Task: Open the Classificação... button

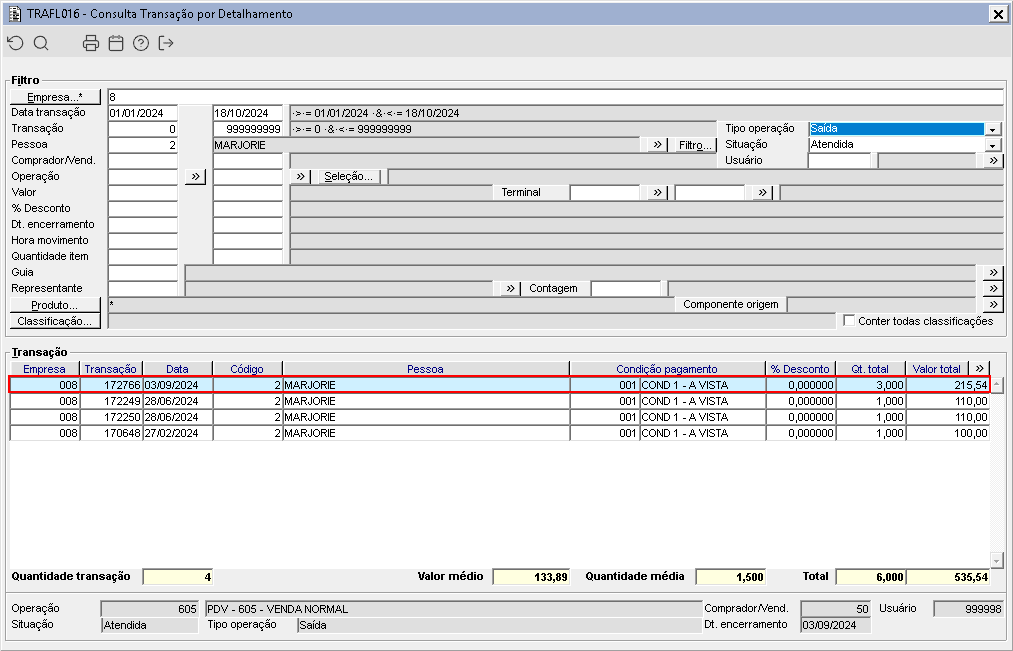Action: point(55,321)
